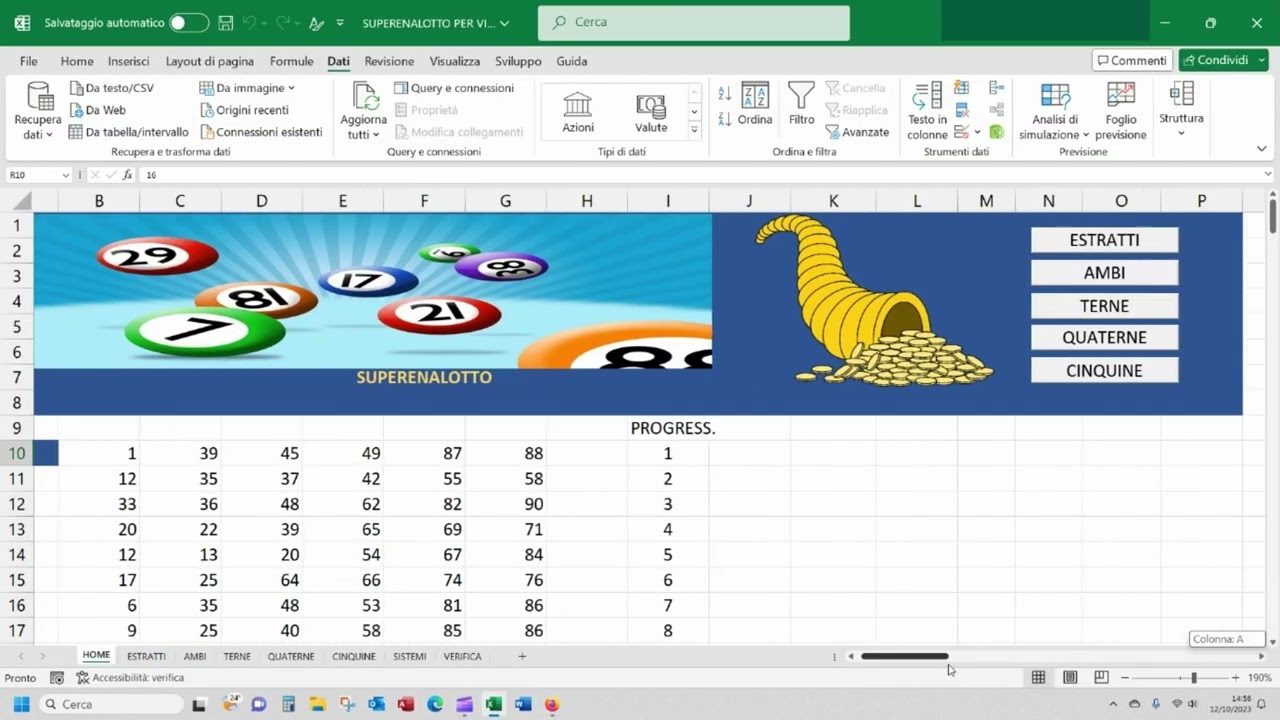The height and width of the screenshot is (720, 1280).
Task: Open the Layout di pagina tab
Action: (x=210, y=61)
